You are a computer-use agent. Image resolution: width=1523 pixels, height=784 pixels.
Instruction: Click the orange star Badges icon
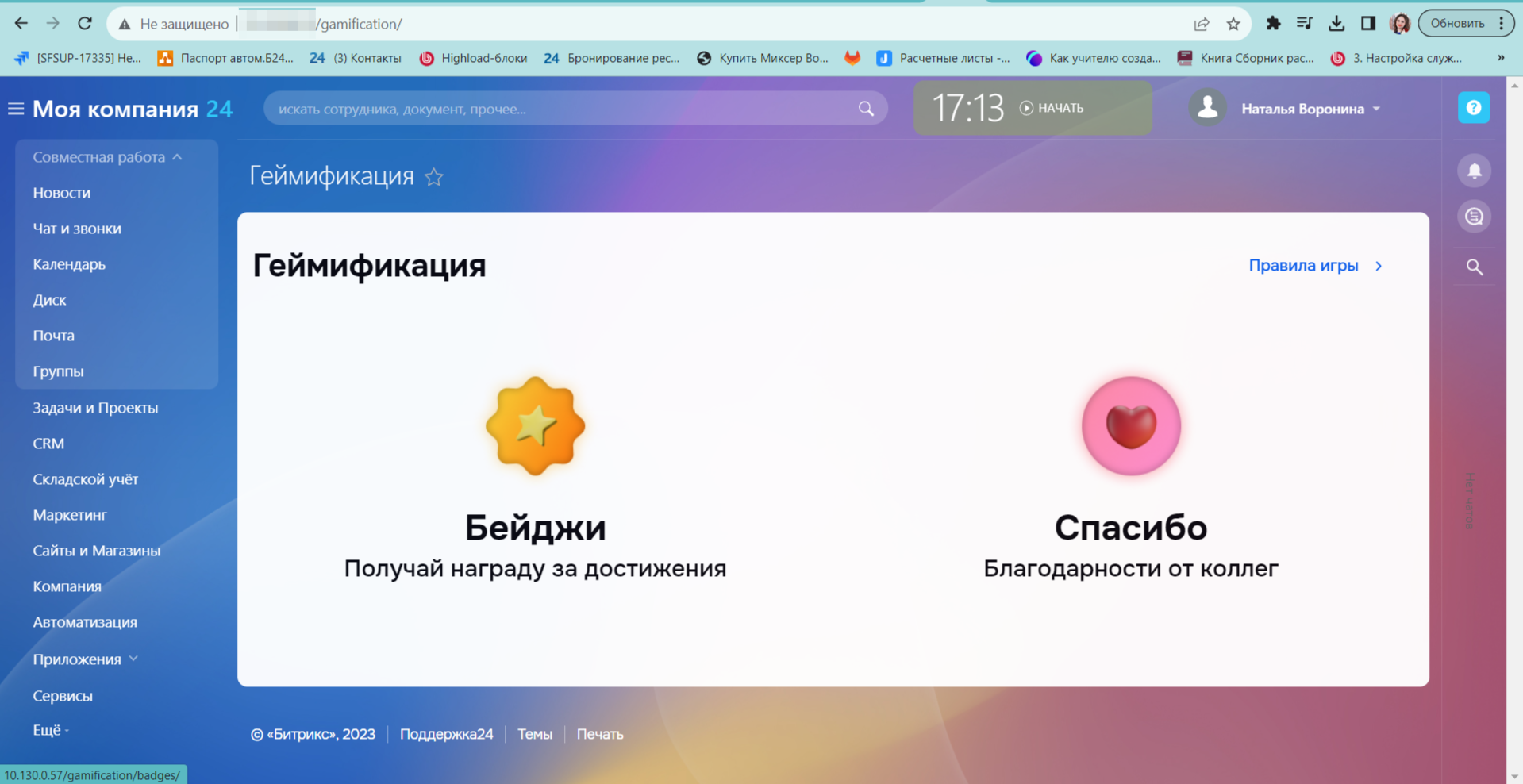(535, 426)
